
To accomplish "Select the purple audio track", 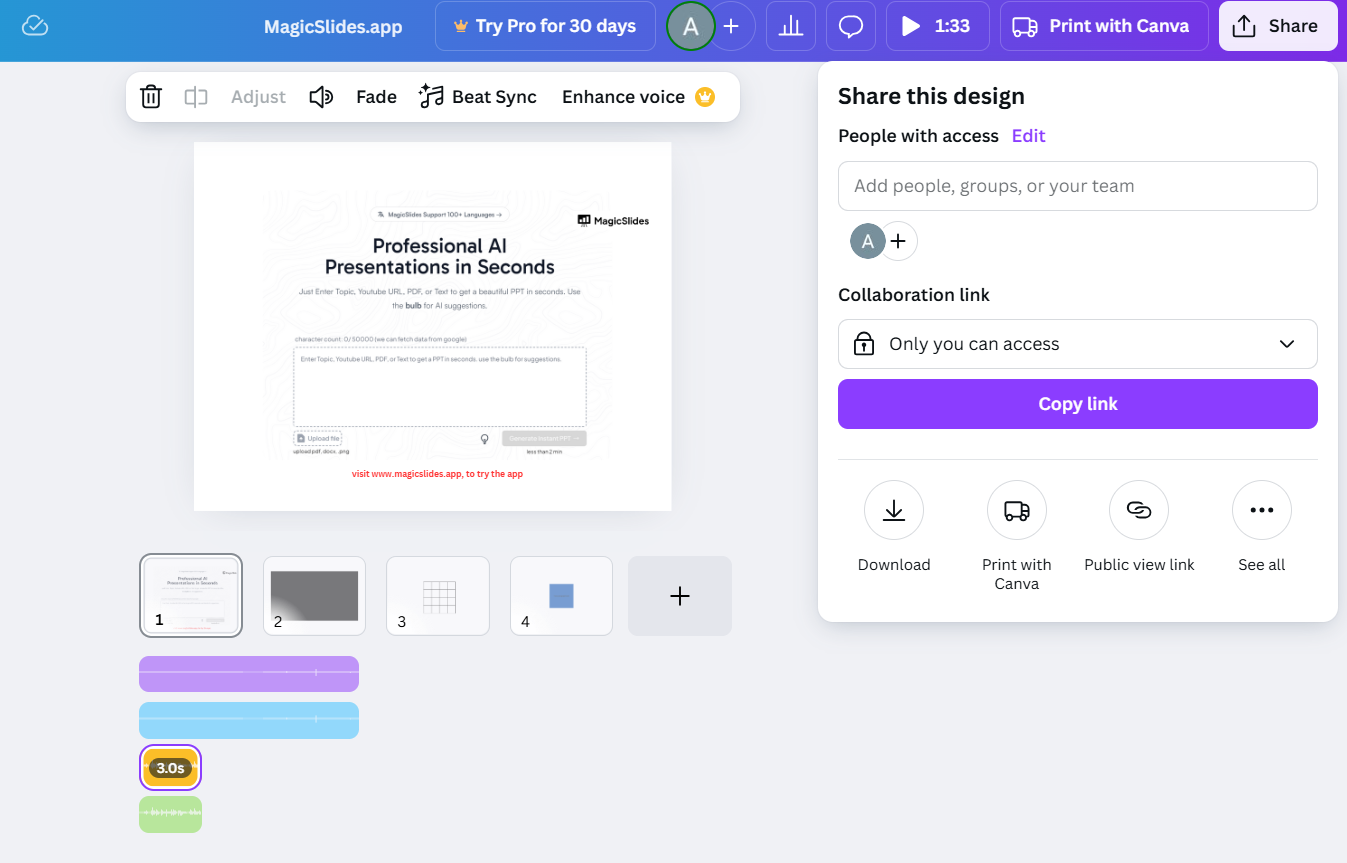I will (249, 674).
